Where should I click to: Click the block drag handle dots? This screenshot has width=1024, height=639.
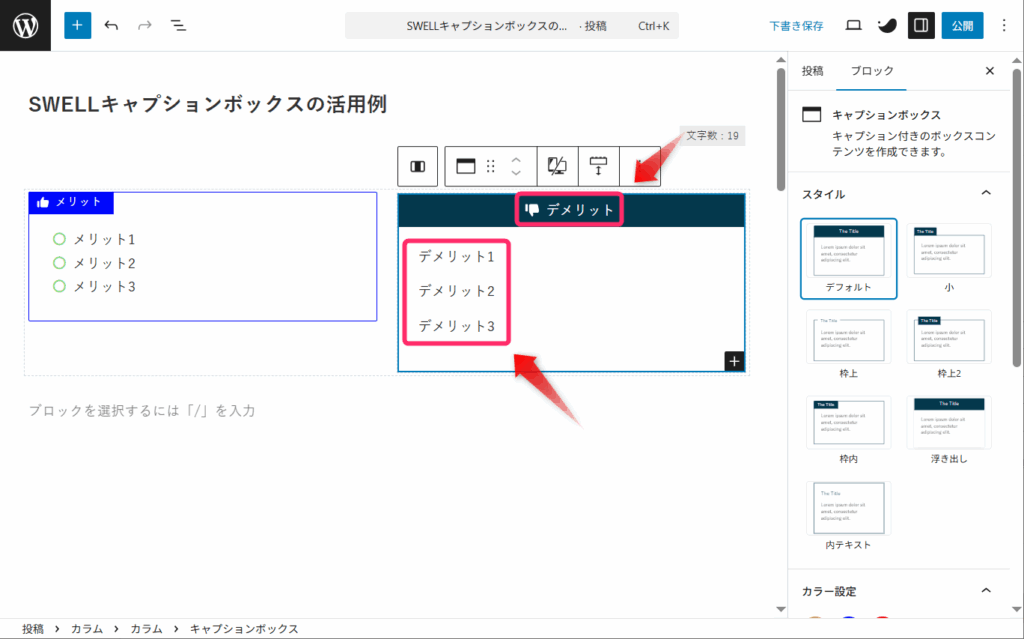click(490, 167)
